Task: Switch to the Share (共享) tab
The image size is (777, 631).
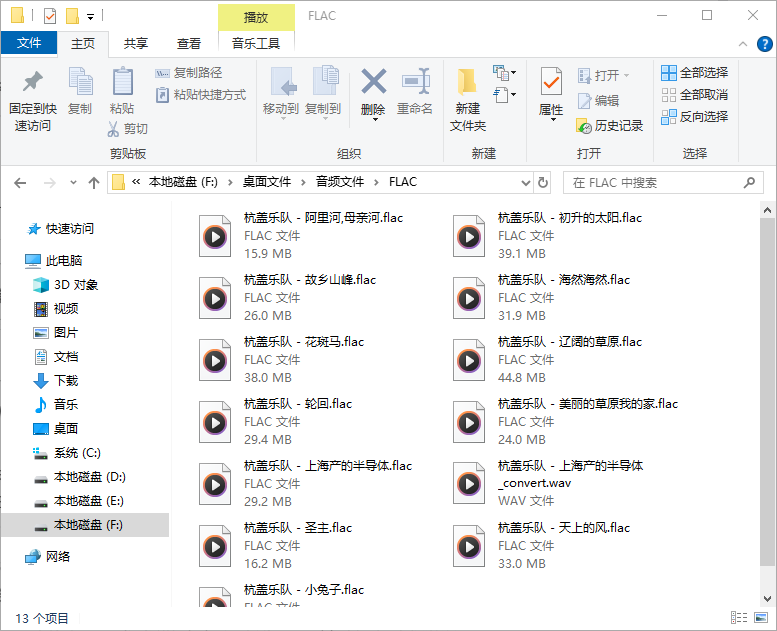Action: (136, 44)
